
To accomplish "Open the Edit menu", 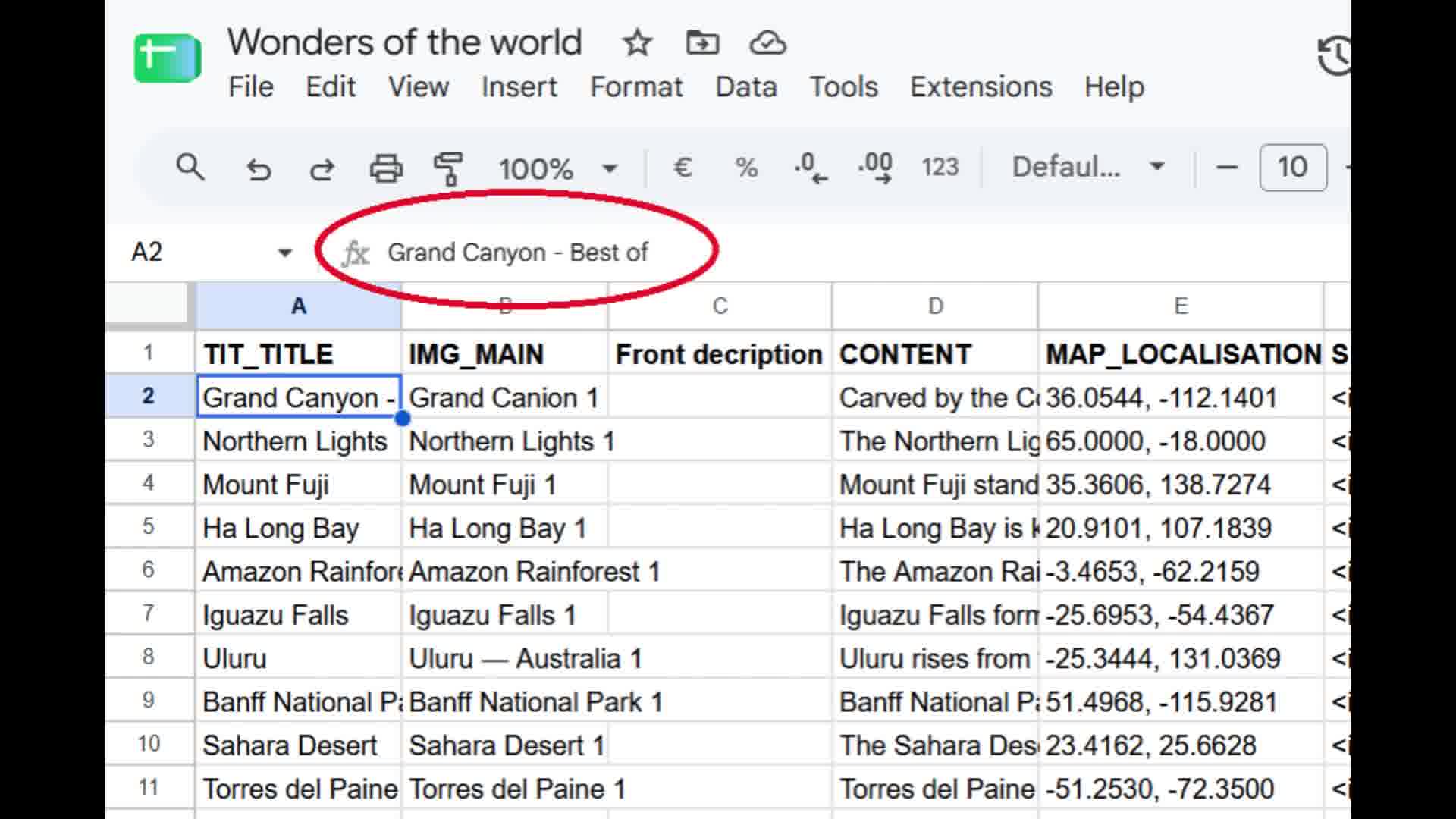I will coord(331,87).
